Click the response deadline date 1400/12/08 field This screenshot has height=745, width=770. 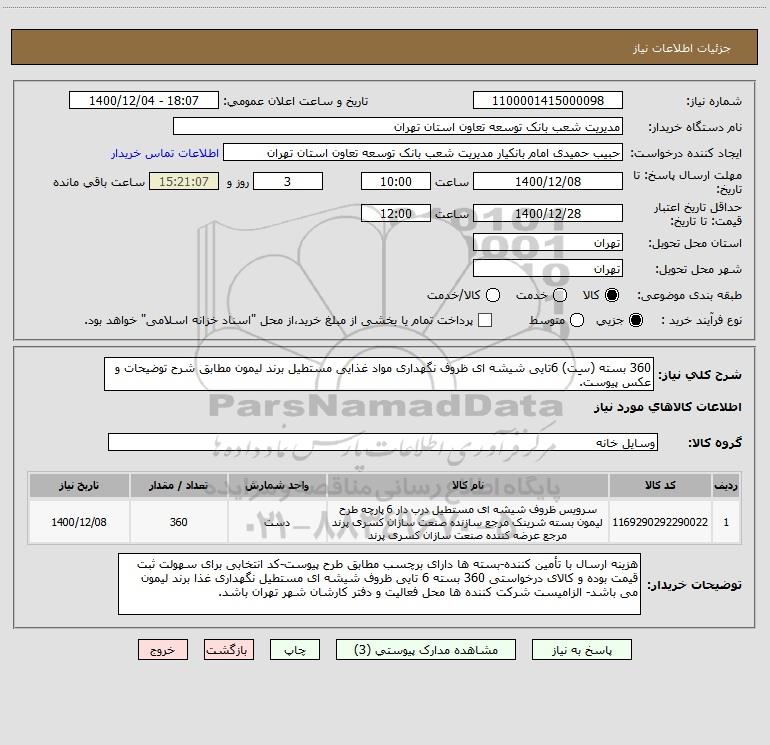(548, 182)
